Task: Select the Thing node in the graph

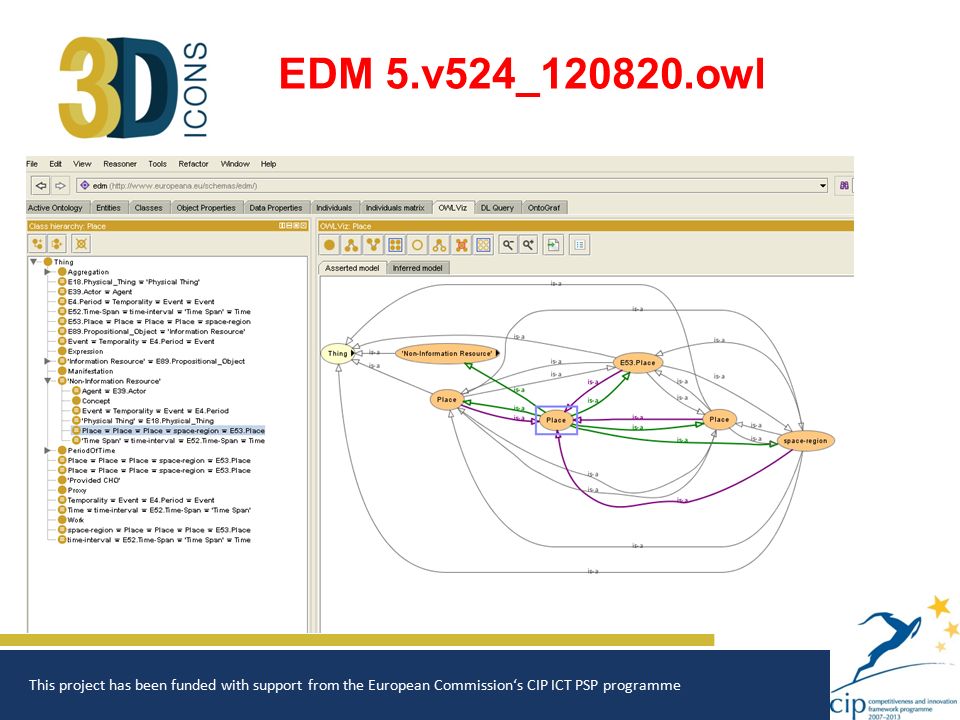Action: (337, 353)
